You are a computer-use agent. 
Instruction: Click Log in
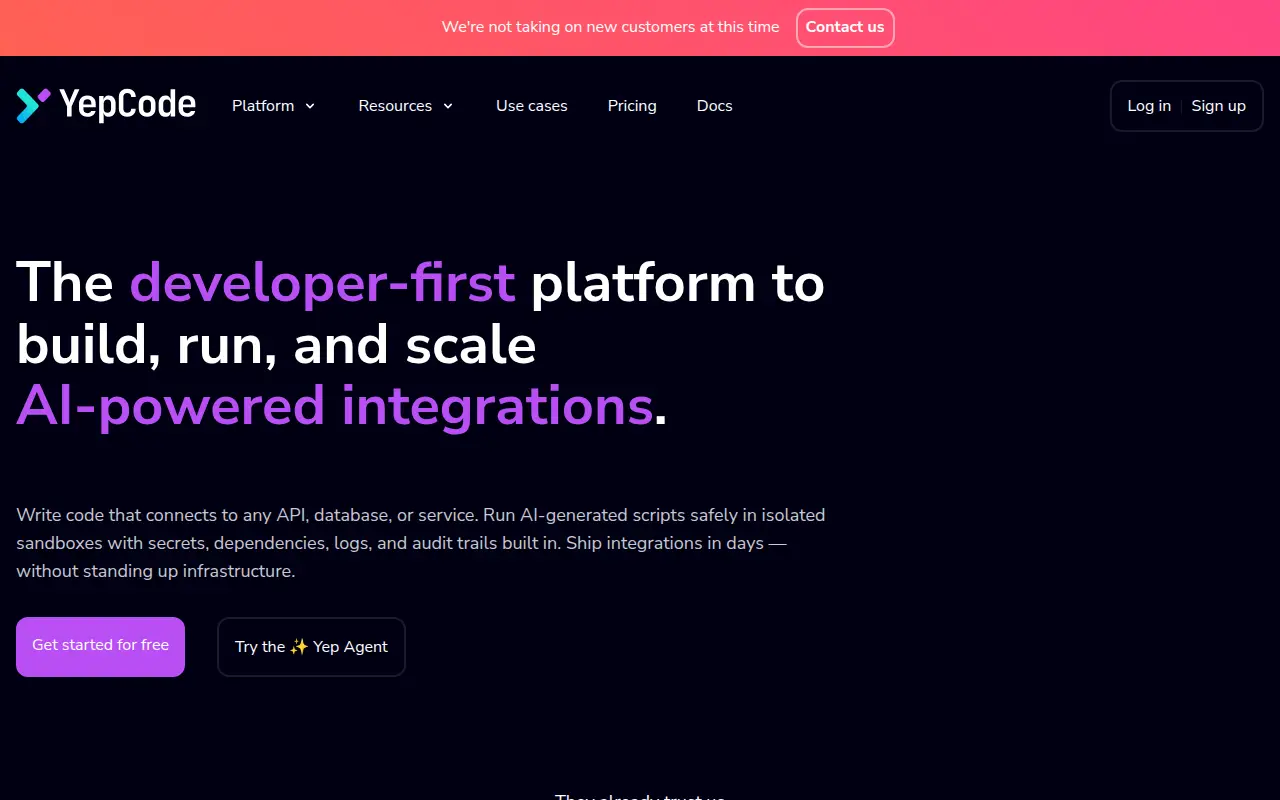pos(1149,106)
